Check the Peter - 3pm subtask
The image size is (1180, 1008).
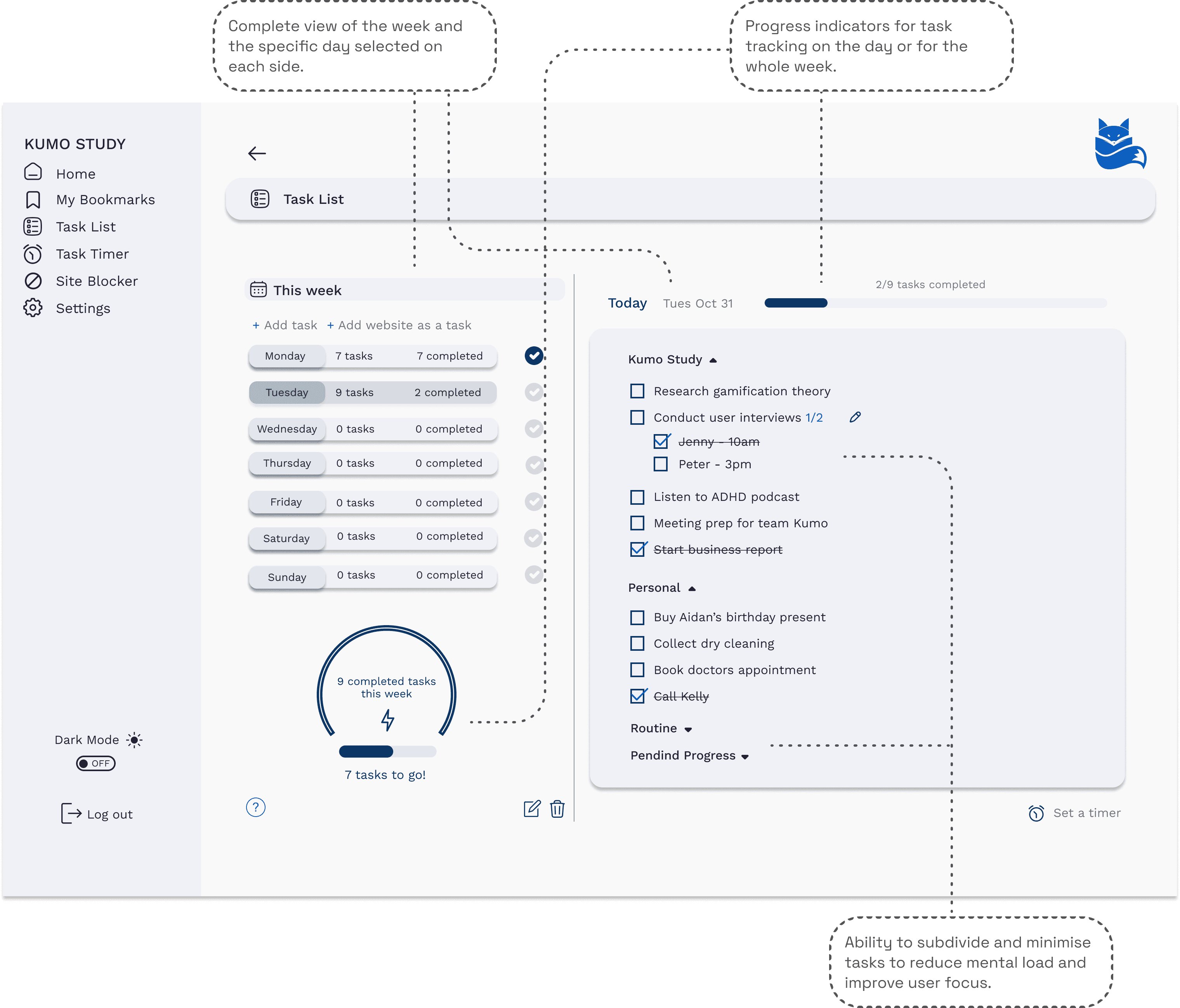(x=661, y=464)
